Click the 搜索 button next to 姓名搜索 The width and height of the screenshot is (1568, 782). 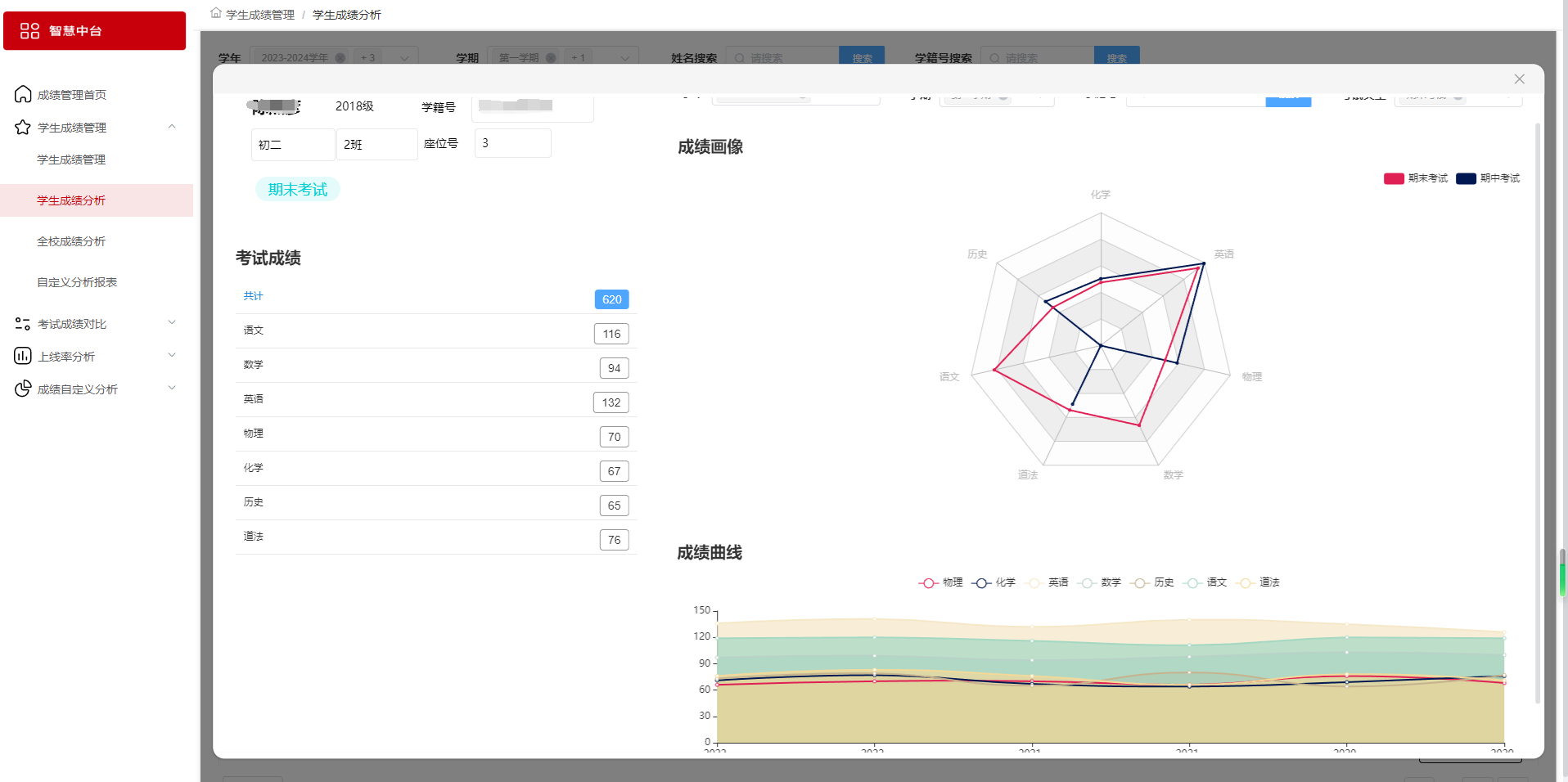[x=861, y=58]
